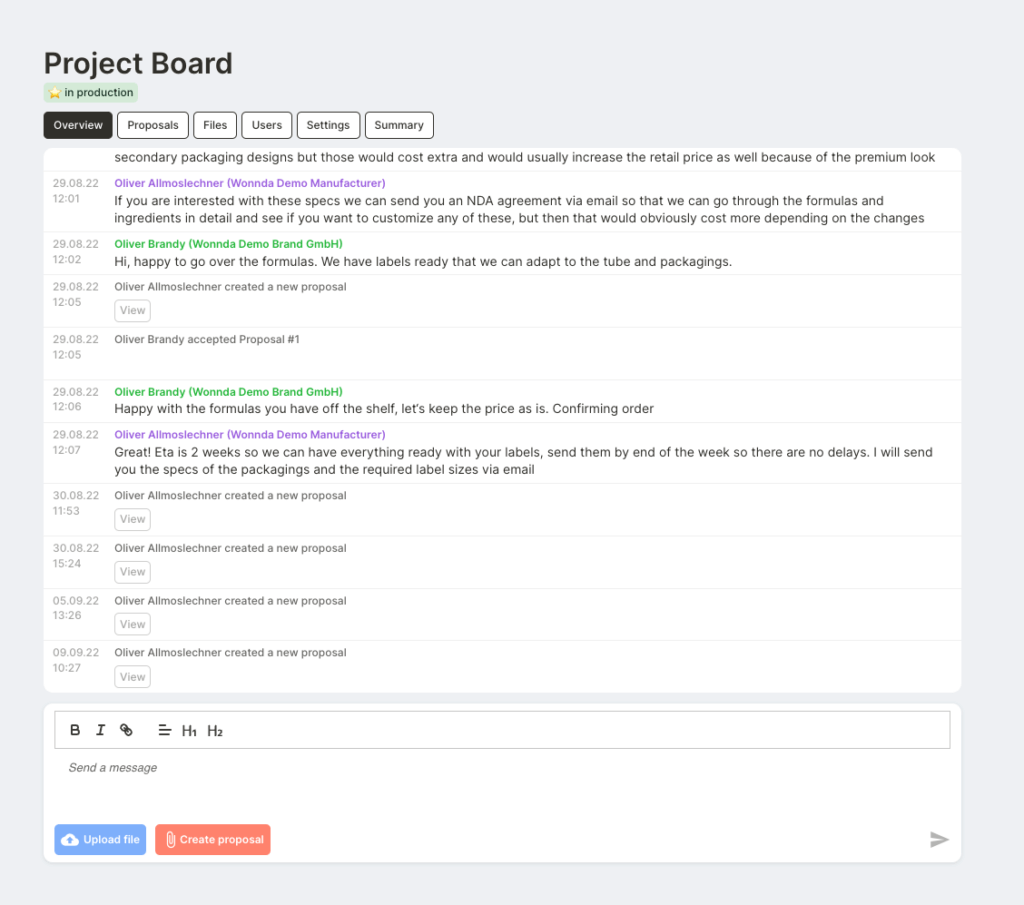This screenshot has height=905, width=1024.
Task: View the proposal created 29.08.22 at 12:05
Action: [x=133, y=311]
